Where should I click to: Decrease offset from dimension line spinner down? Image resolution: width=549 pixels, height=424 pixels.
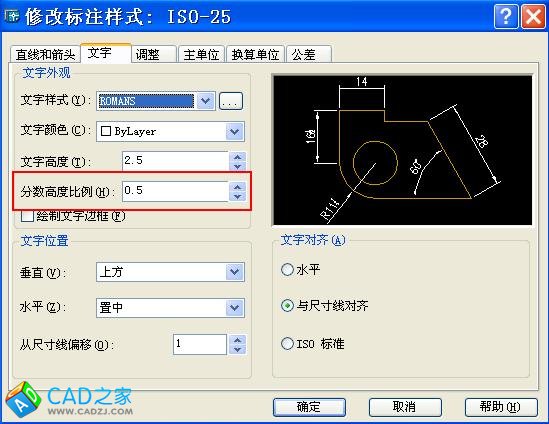pyautogui.click(x=238, y=349)
